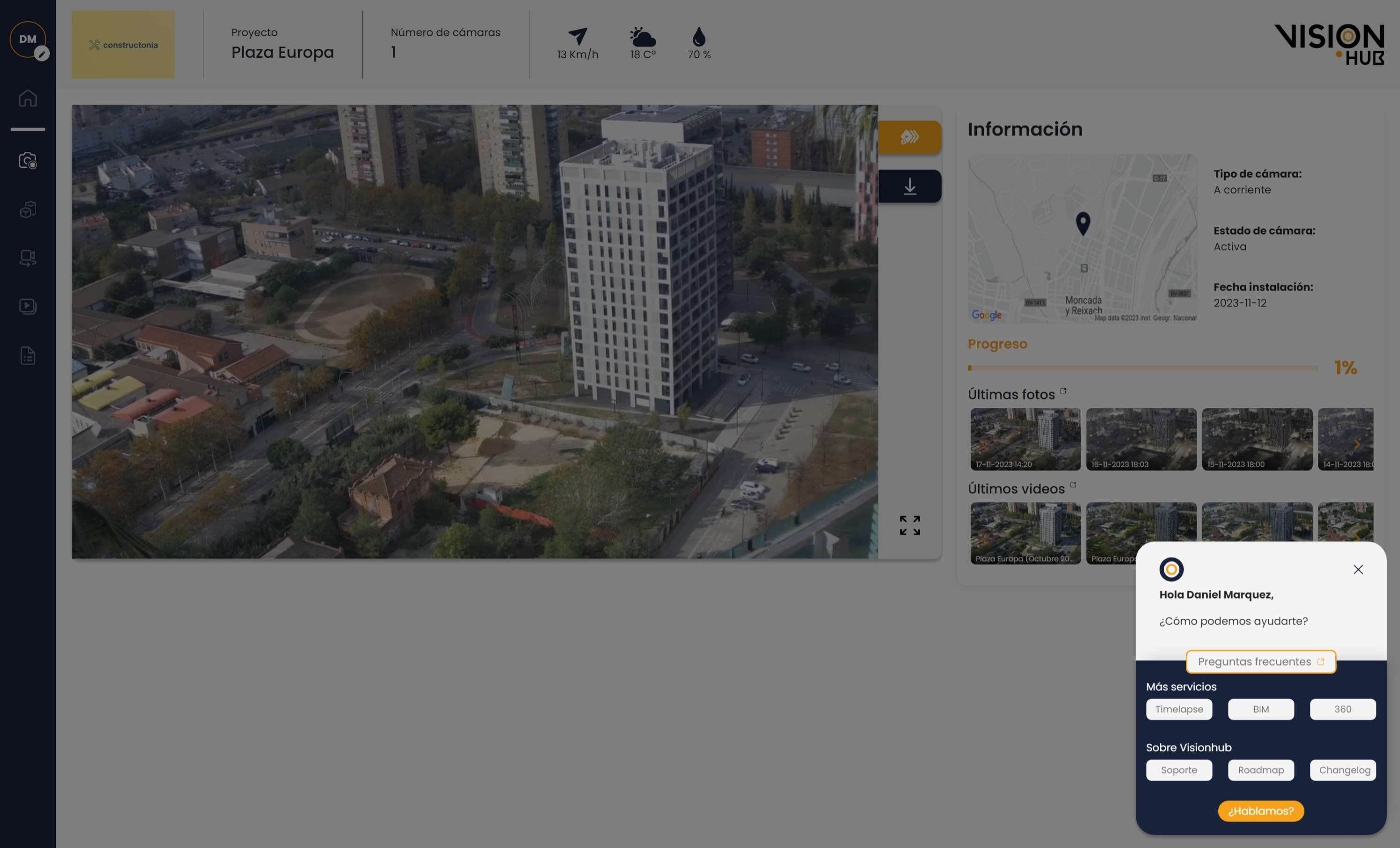Viewport: 1400px width, 848px height.
Task: Click the main camera image
Action: coord(474,331)
